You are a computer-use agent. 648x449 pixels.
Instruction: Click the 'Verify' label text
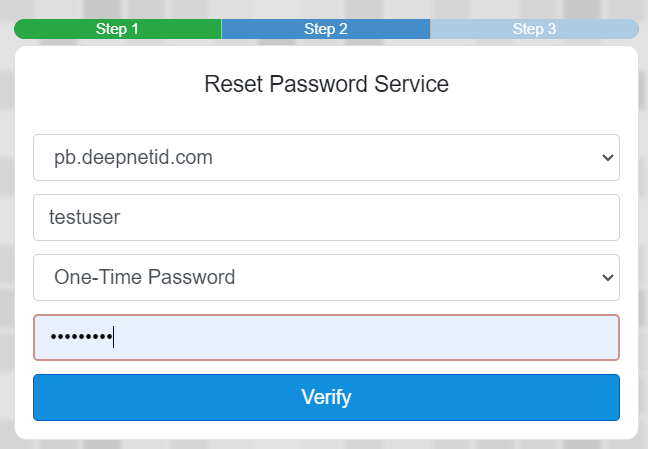coord(326,397)
